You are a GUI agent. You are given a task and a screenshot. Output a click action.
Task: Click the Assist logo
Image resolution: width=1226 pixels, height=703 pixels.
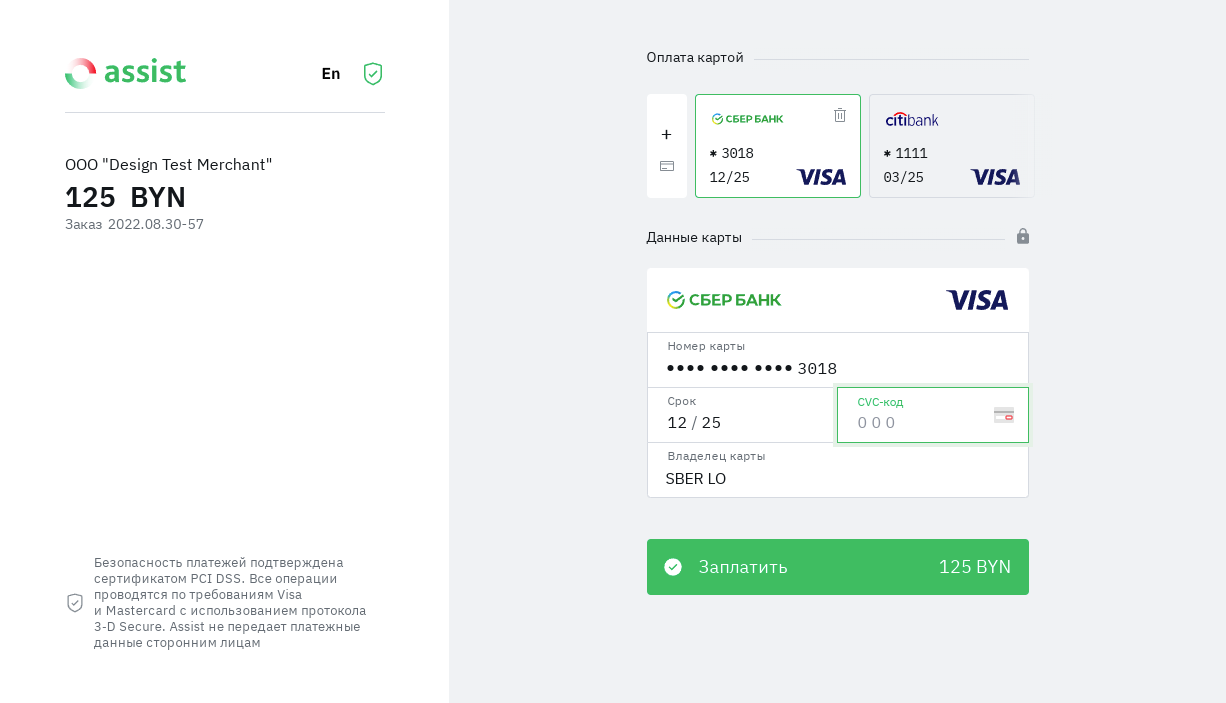point(125,73)
